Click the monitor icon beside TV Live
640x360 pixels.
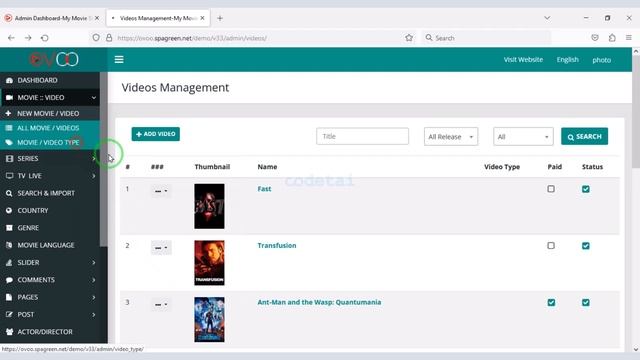pos(9,176)
